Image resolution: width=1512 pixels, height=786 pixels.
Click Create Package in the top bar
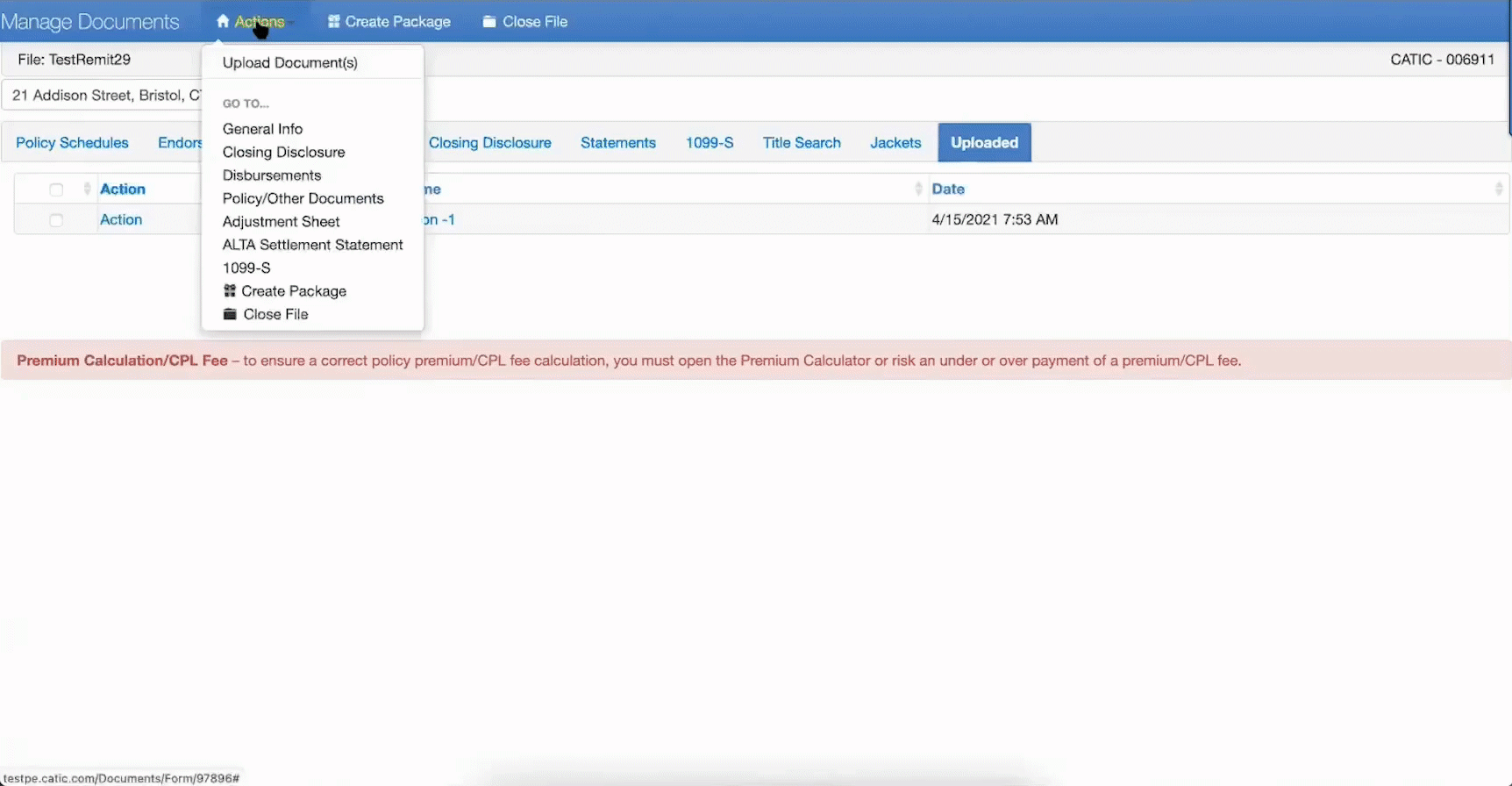pyautogui.click(x=397, y=21)
